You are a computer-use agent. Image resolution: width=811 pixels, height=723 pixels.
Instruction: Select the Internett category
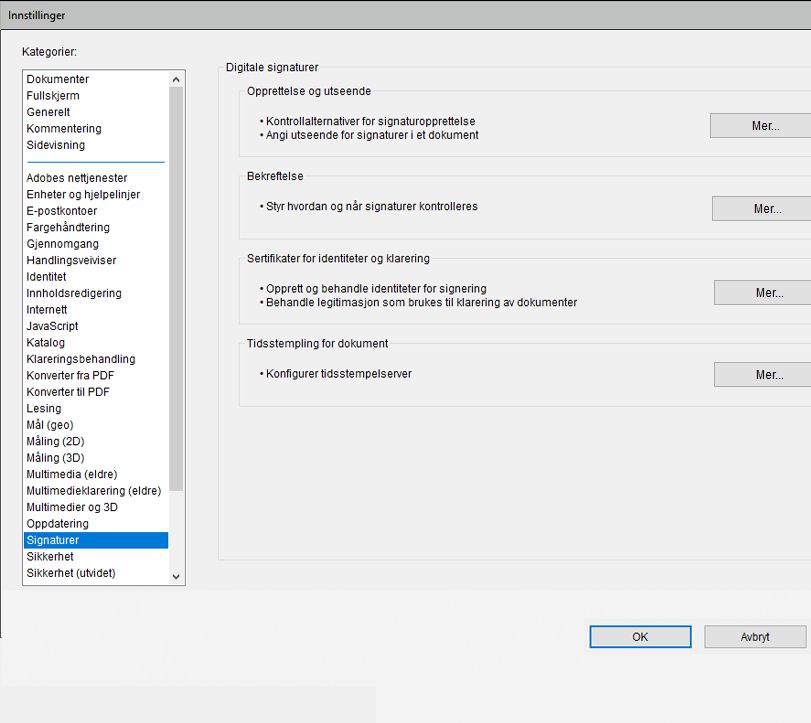pos(48,309)
